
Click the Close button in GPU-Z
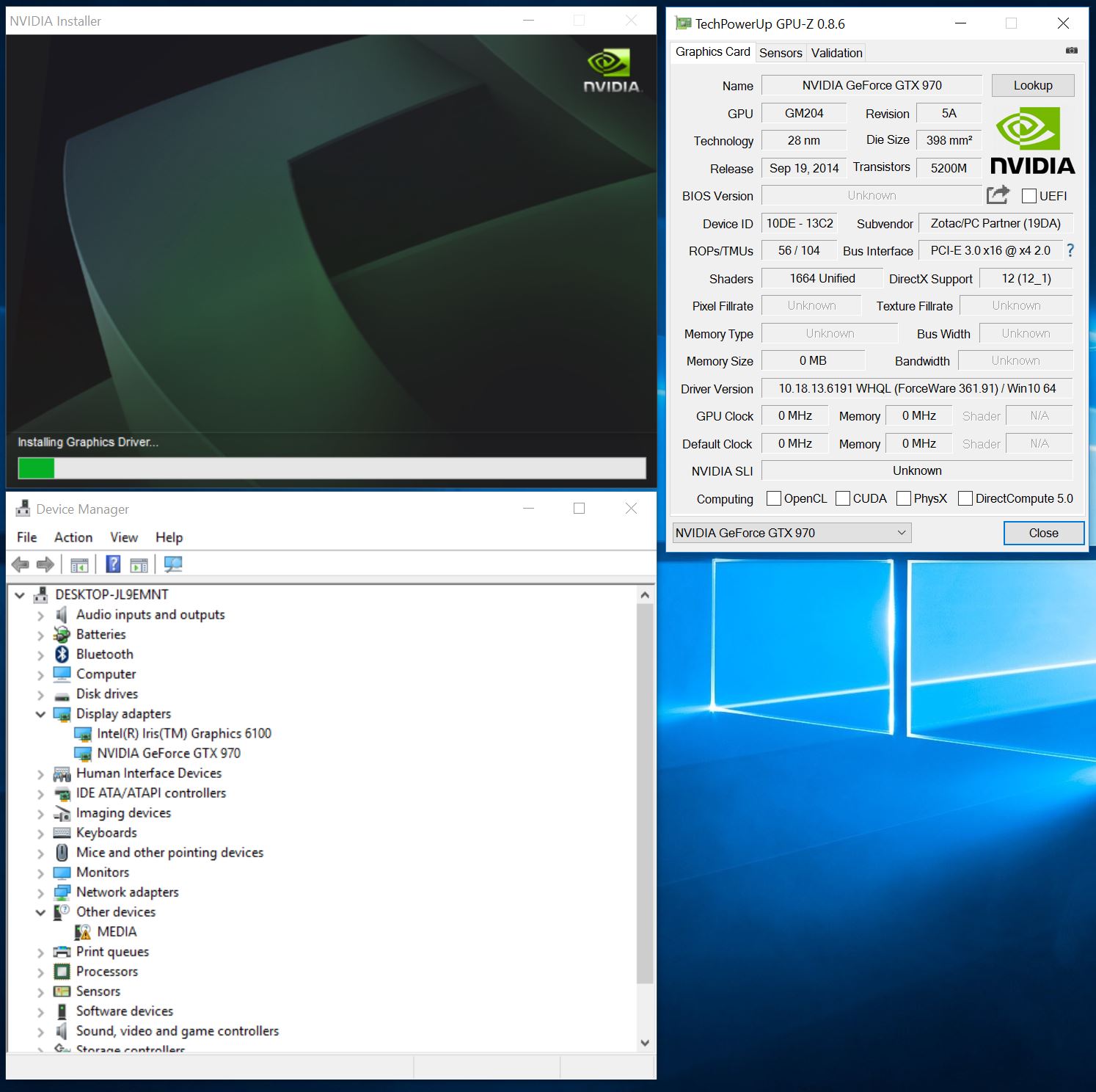[1043, 533]
